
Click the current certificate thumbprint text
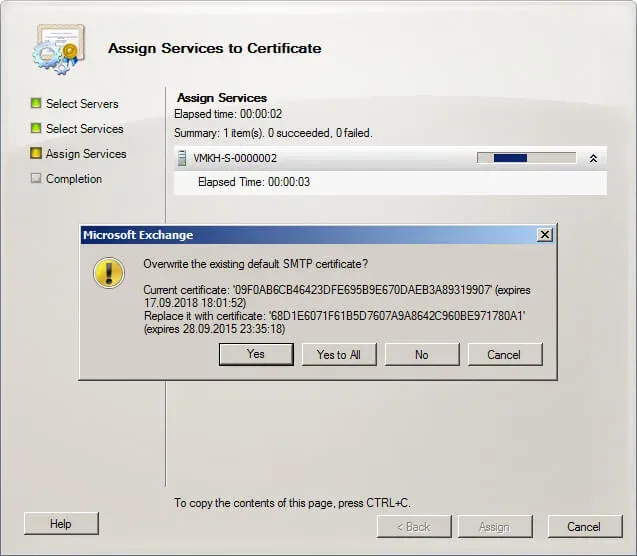pos(362,290)
